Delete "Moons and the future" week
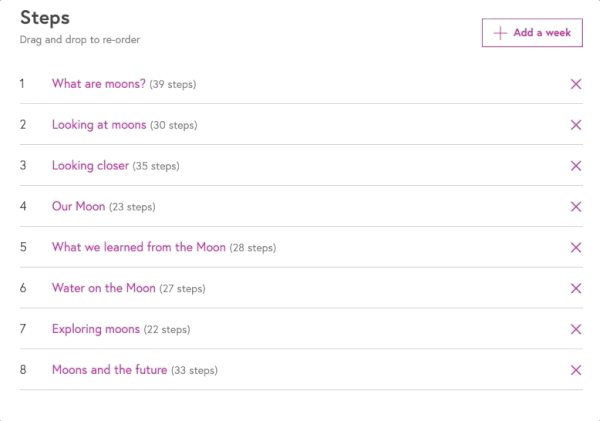This screenshot has height=421, width=600. (x=576, y=370)
